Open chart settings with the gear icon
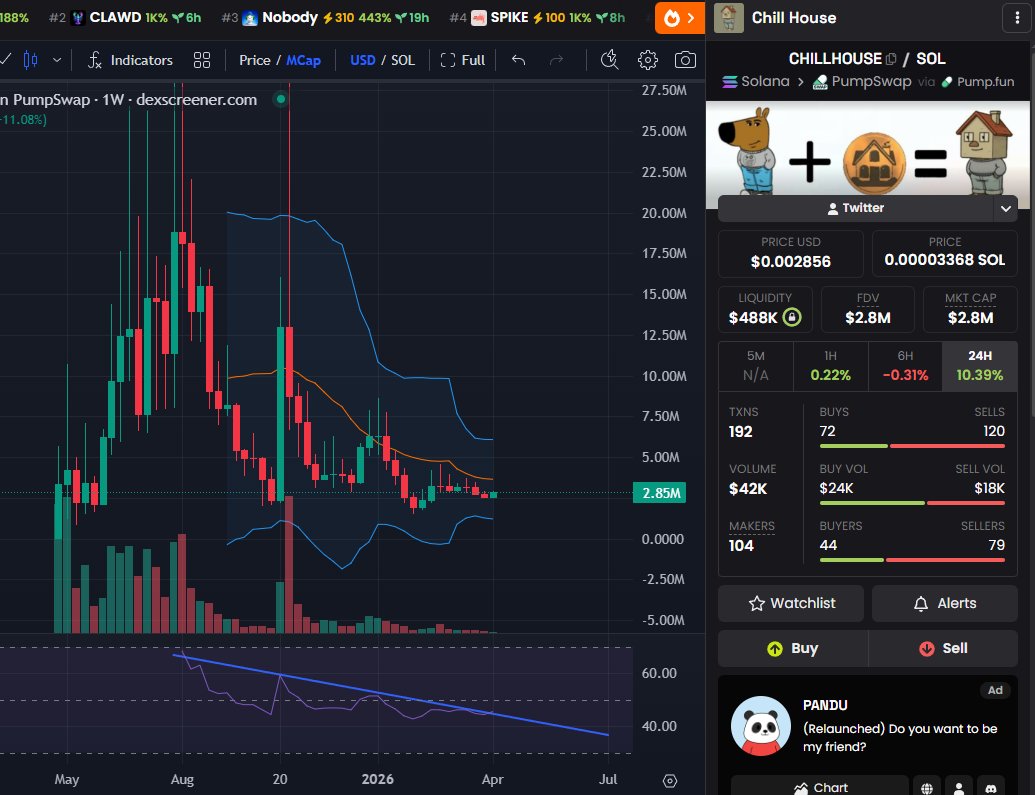The height and width of the screenshot is (795, 1035). coord(647,60)
